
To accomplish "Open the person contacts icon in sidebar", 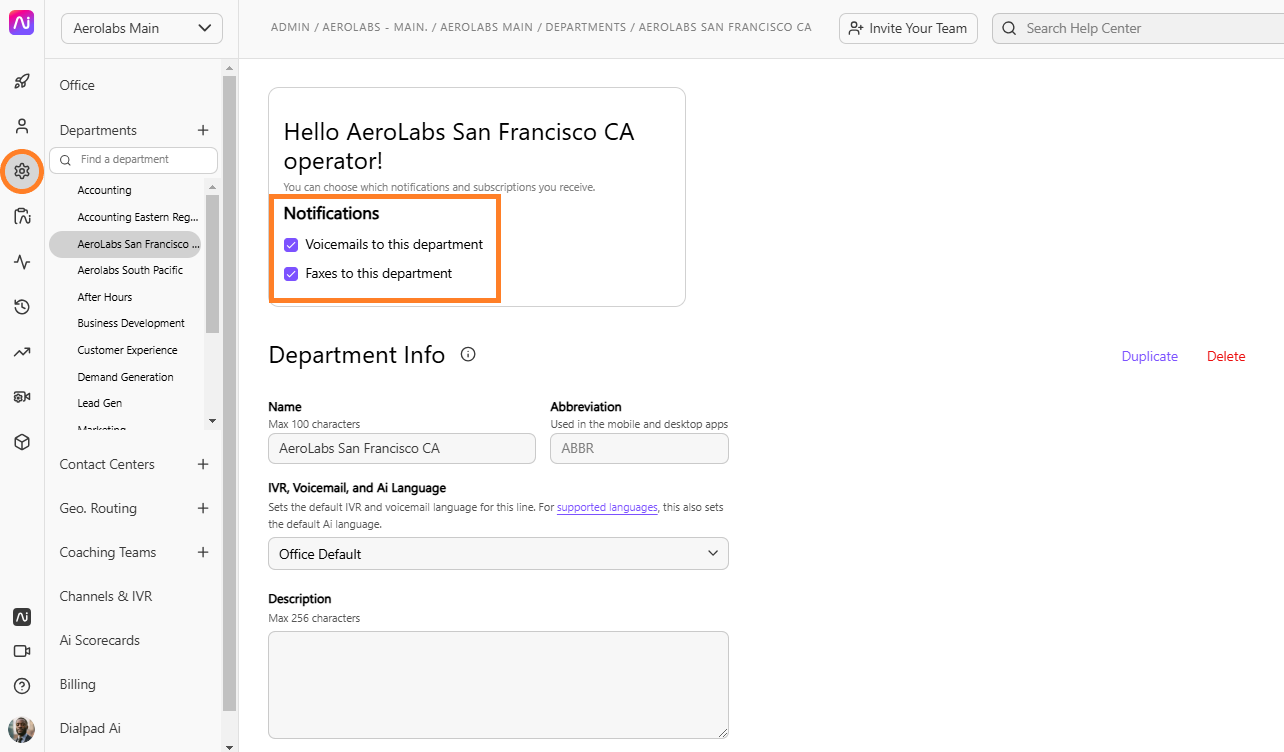I will (x=22, y=126).
